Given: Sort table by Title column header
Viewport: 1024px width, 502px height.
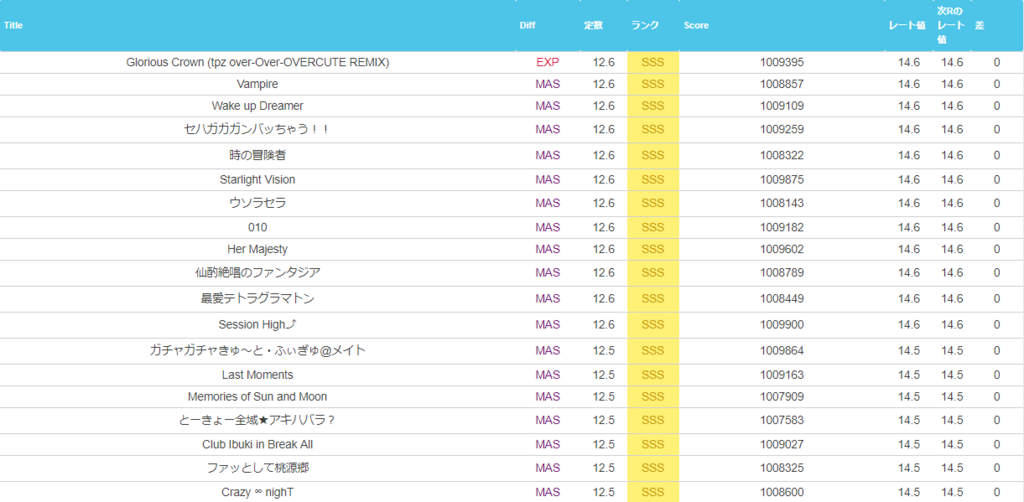Looking at the screenshot, I should click(x=14, y=26).
